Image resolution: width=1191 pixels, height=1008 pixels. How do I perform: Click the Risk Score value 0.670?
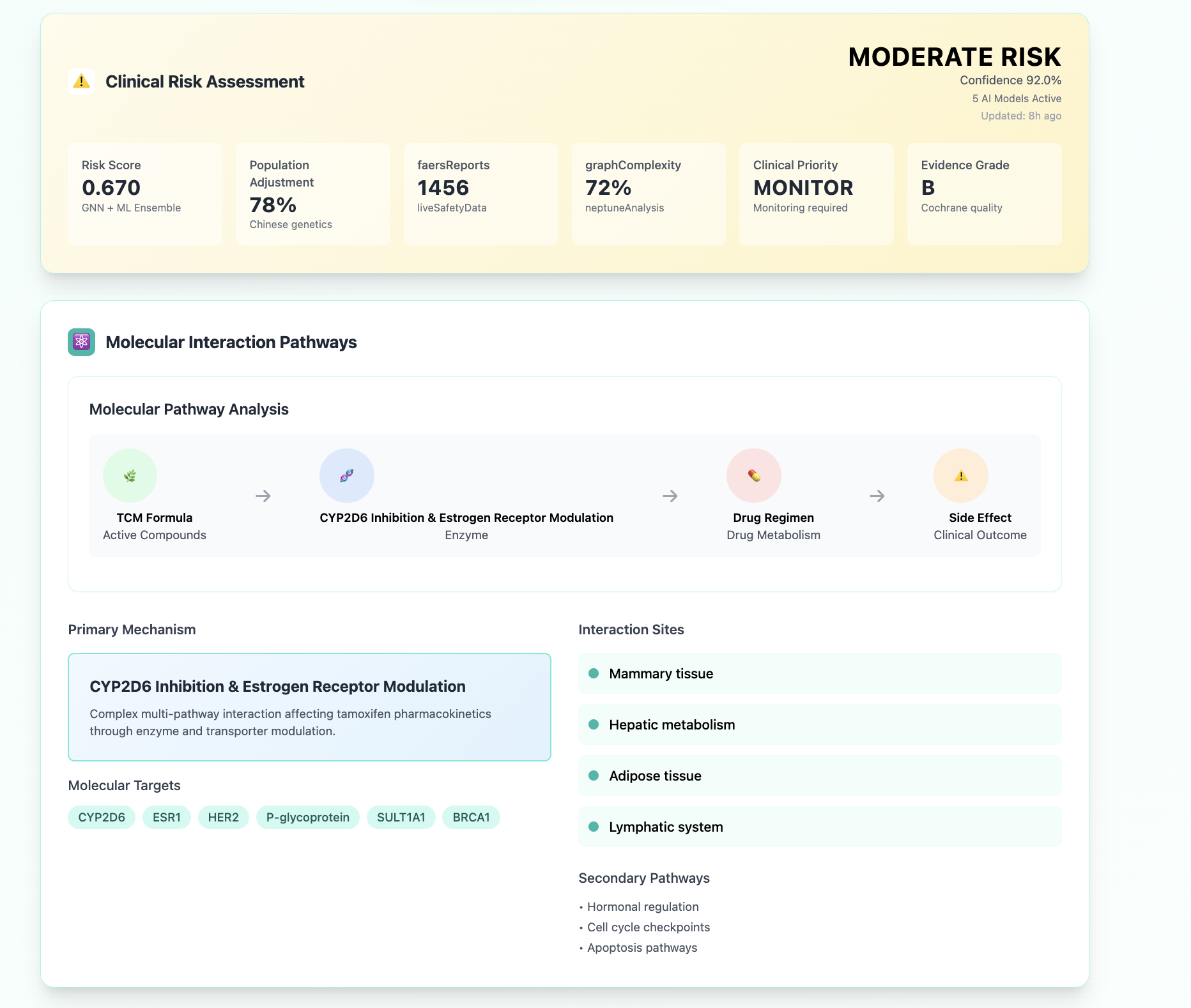[111, 188]
